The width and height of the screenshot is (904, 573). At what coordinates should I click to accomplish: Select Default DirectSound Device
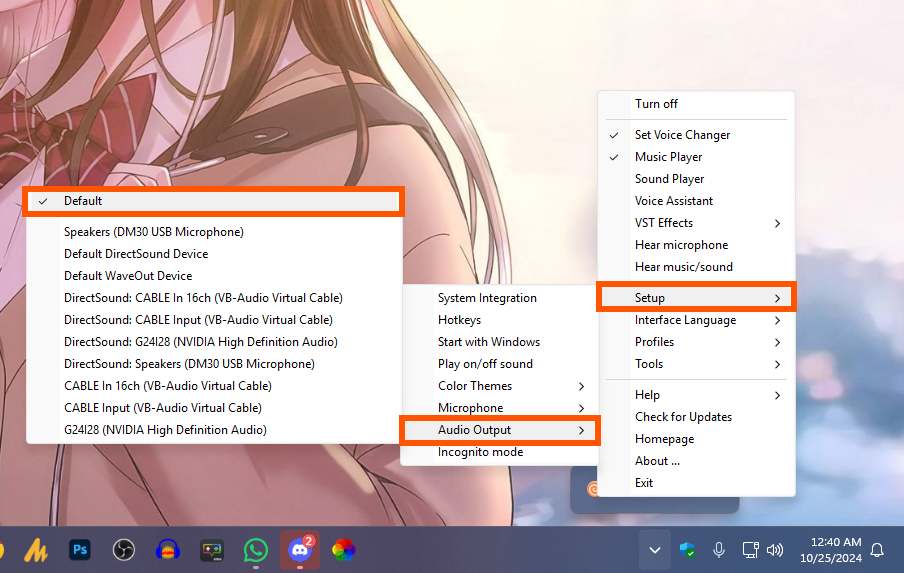tap(213, 254)
